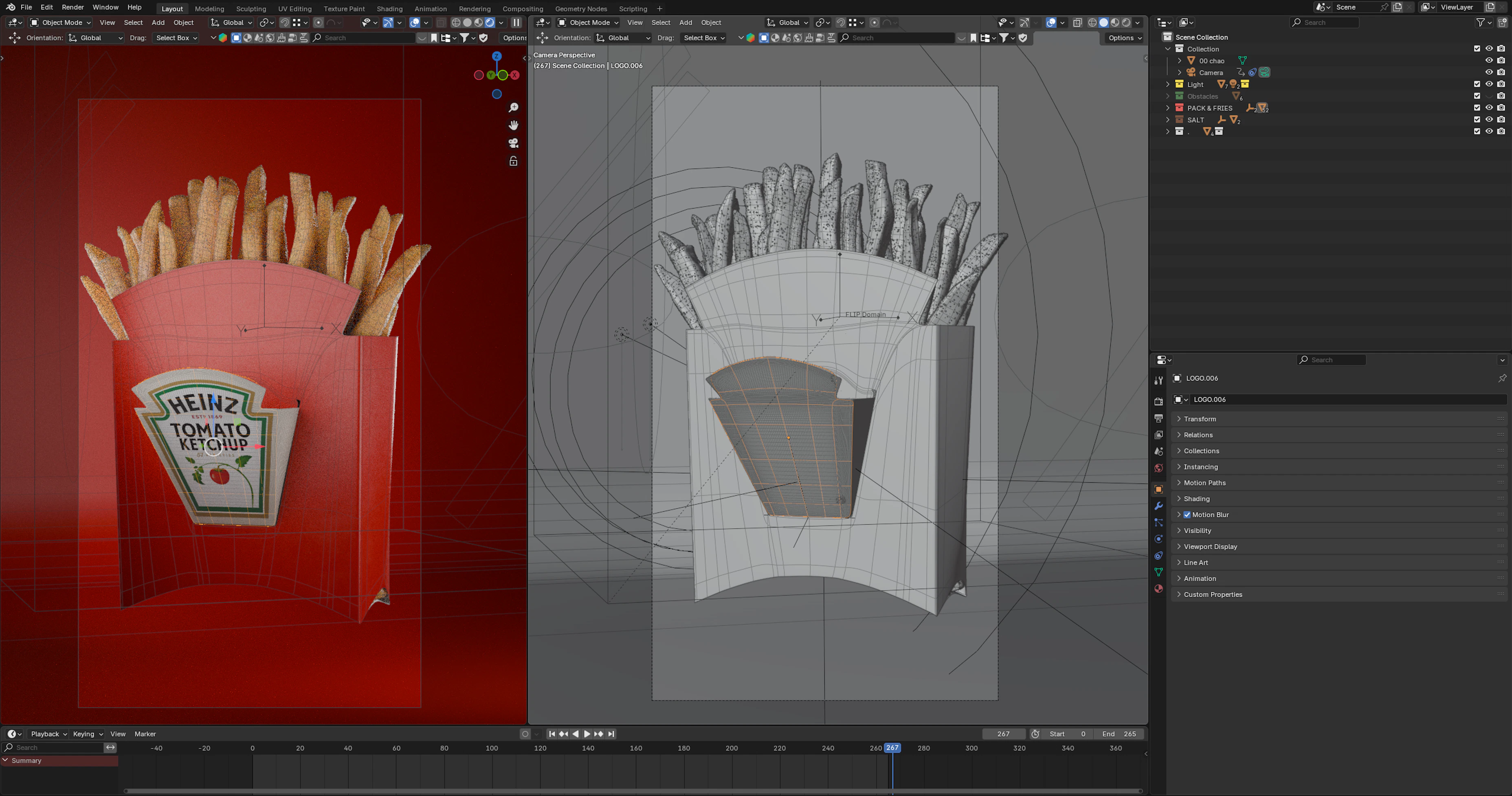Click the New Collection icon in the outliner
The width and height of the screenshot is (1512, 796).
point(1502,22)
